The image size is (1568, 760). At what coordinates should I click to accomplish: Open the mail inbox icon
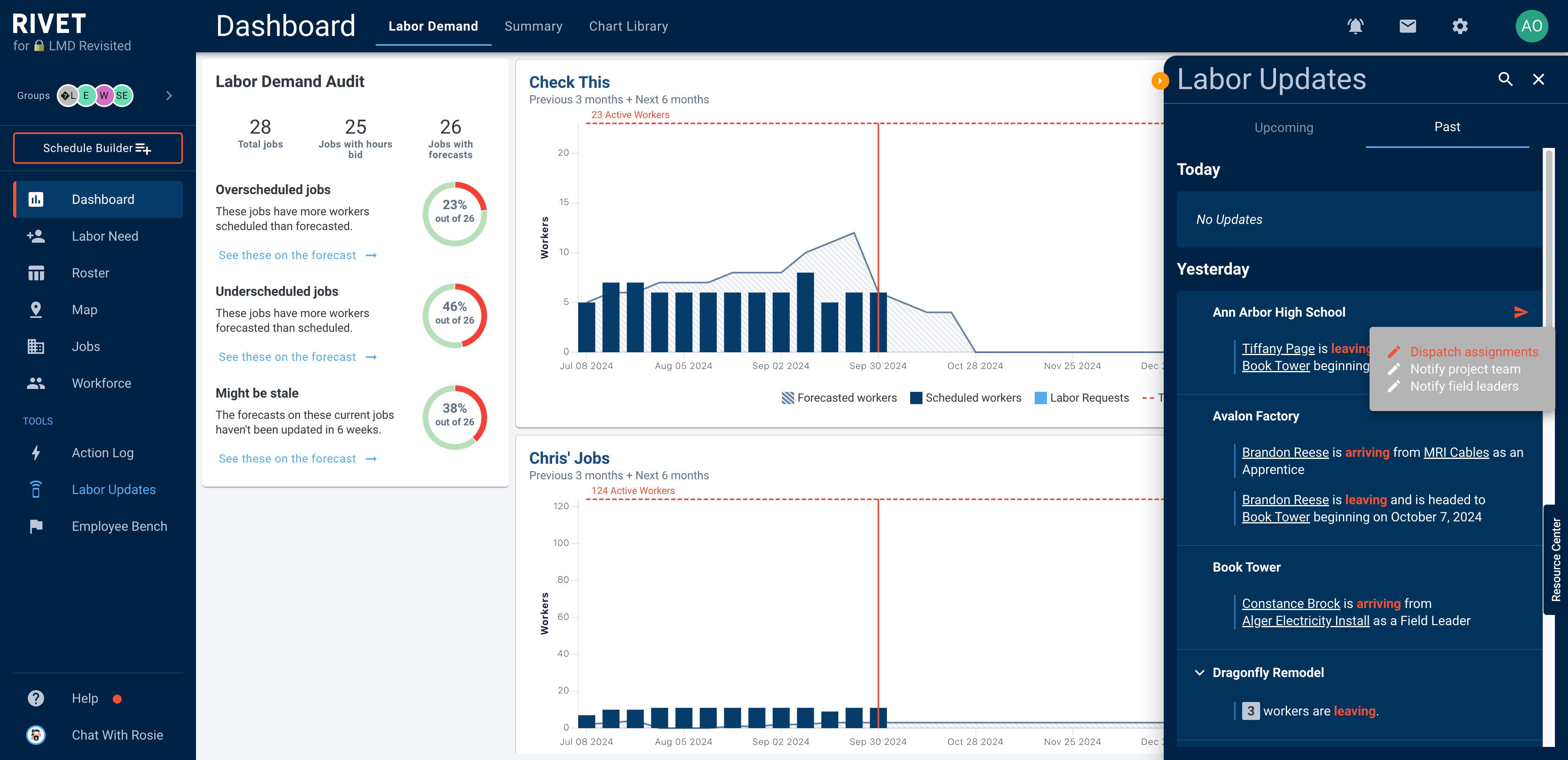pos(1407,26)
